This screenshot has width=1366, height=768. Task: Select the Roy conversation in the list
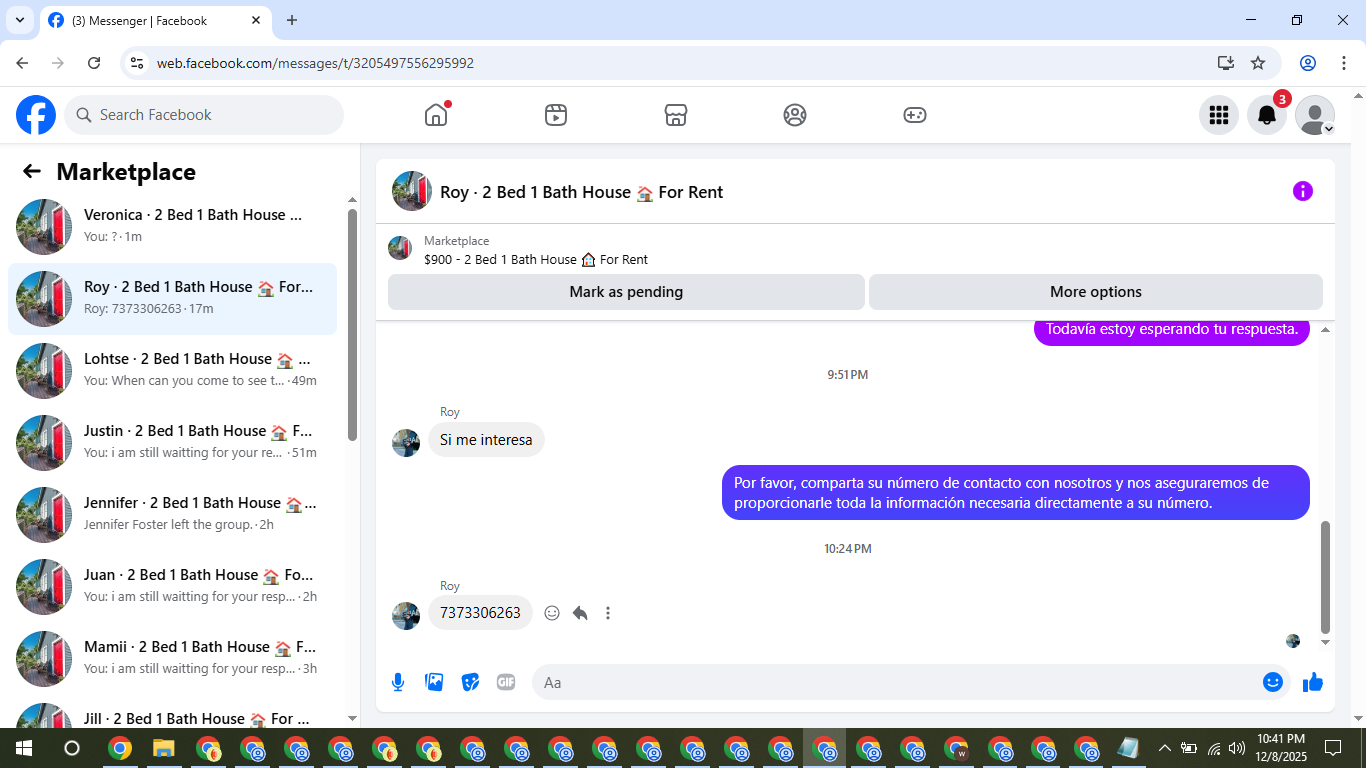[x=172, y=298]
